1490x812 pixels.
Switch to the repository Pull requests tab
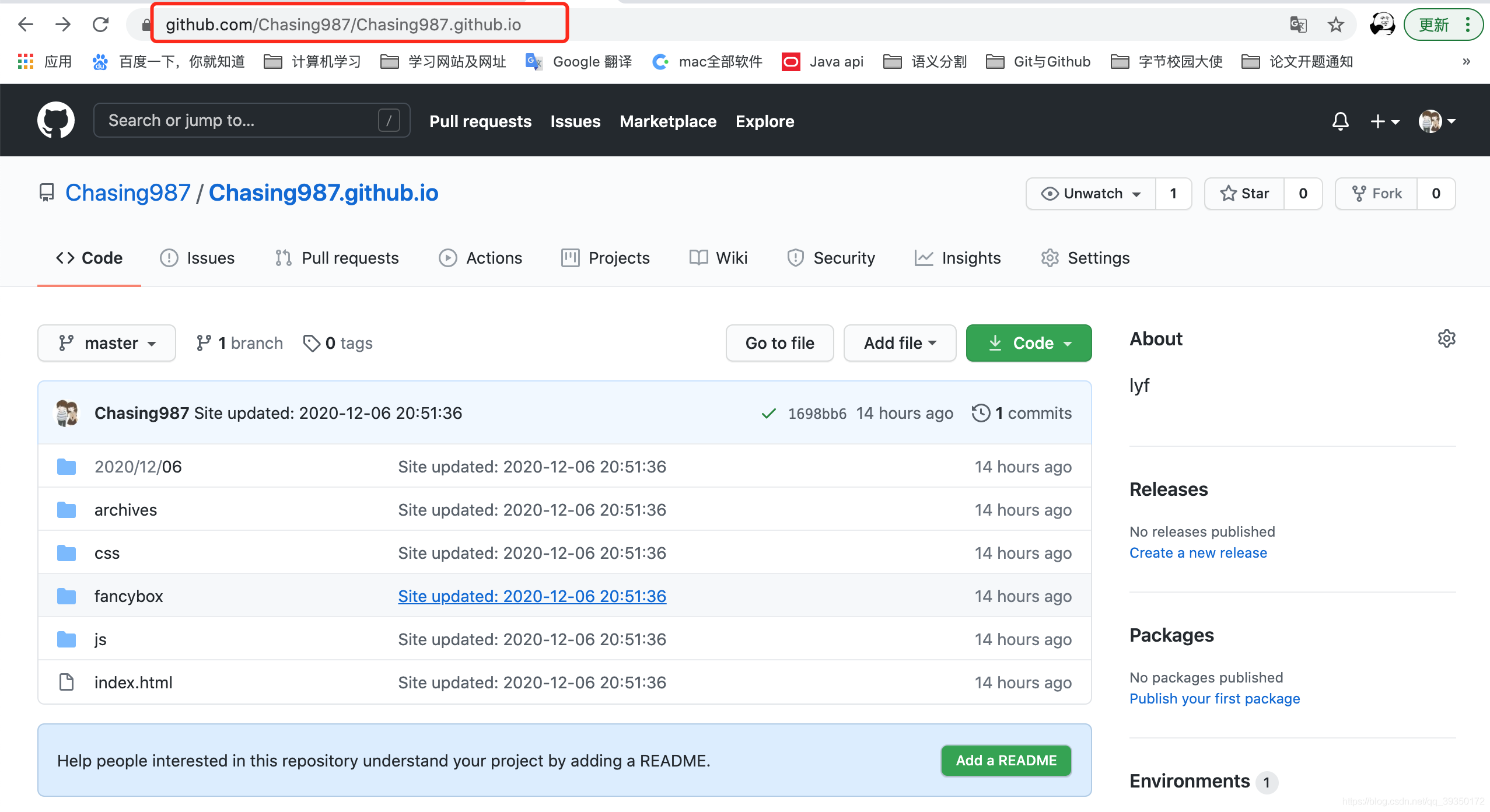coord(337,258)
